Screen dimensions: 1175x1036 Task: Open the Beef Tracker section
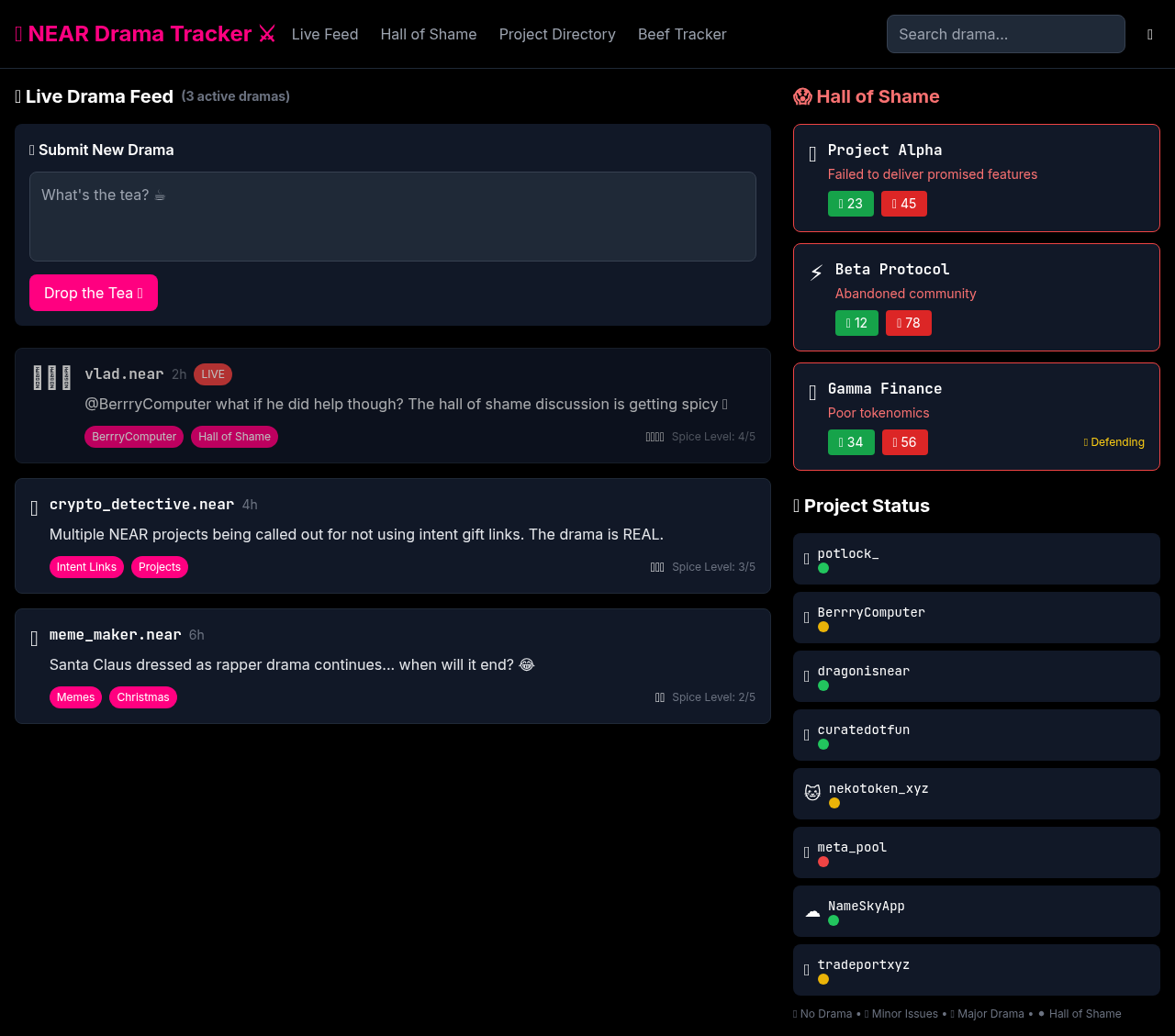(x=682, y=34)
